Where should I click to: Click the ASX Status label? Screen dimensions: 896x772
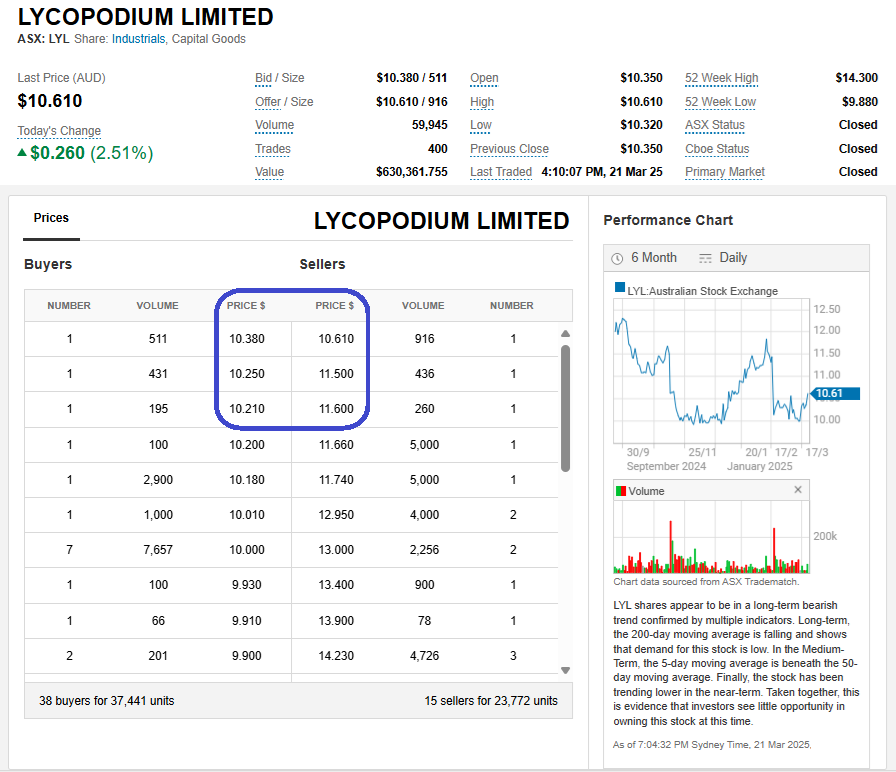pos(715,125)
